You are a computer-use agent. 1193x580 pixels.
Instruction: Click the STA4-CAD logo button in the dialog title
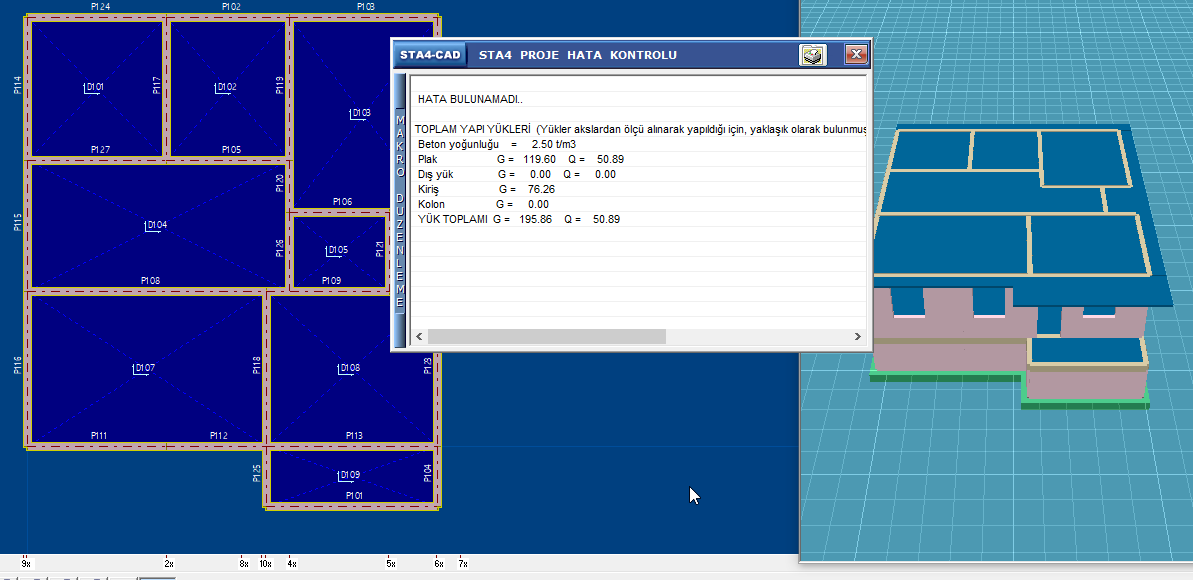coord(430,55)
